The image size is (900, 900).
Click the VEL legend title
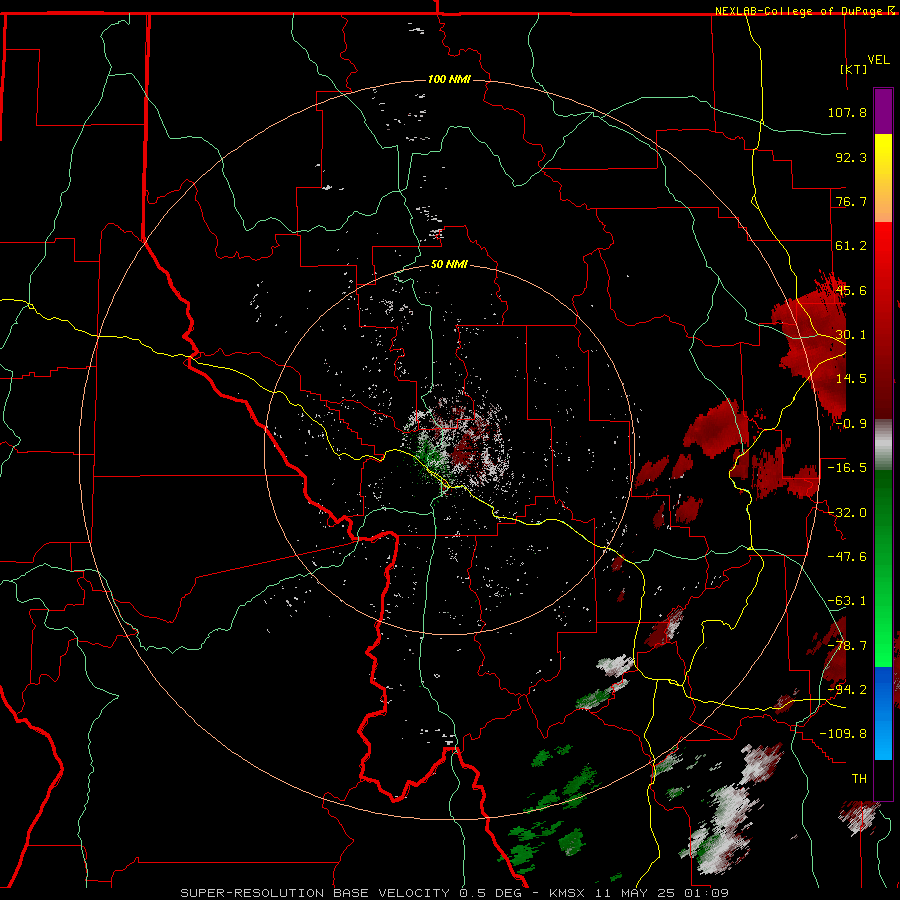pos(878,60)
